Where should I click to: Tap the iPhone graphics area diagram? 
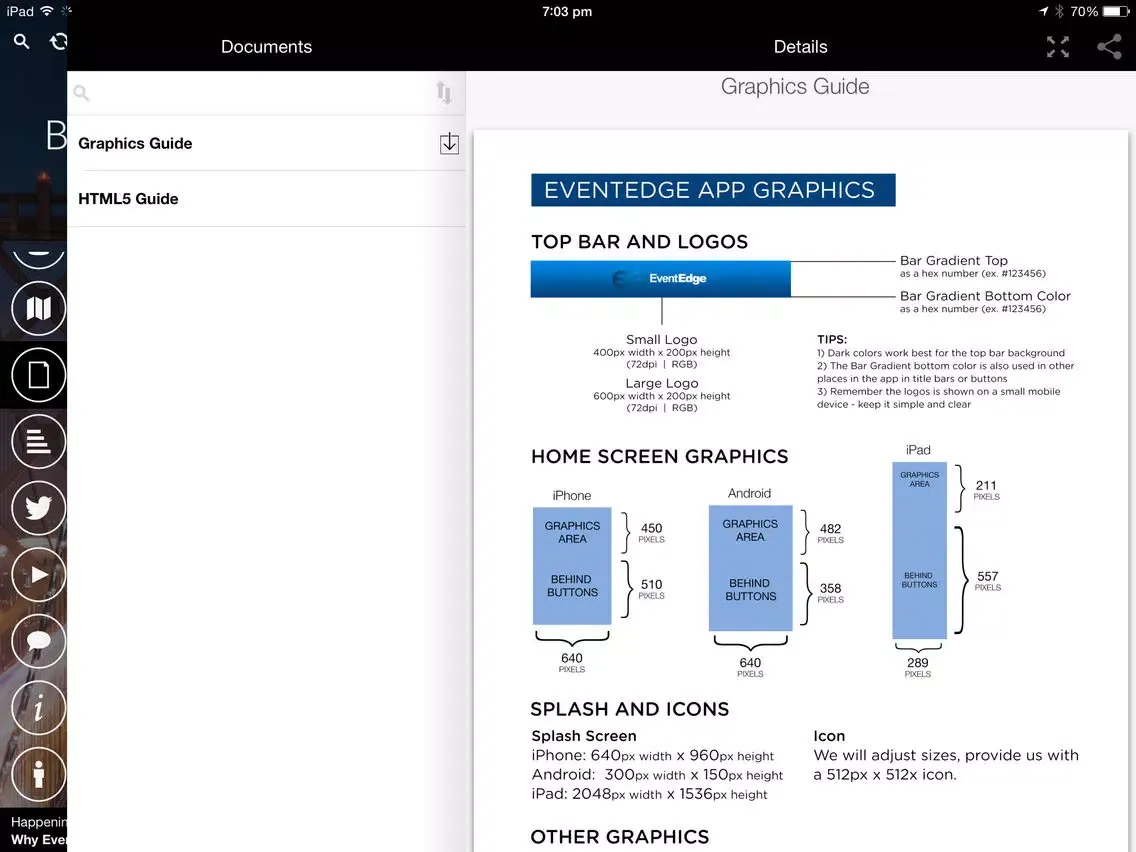coord(572,566)
